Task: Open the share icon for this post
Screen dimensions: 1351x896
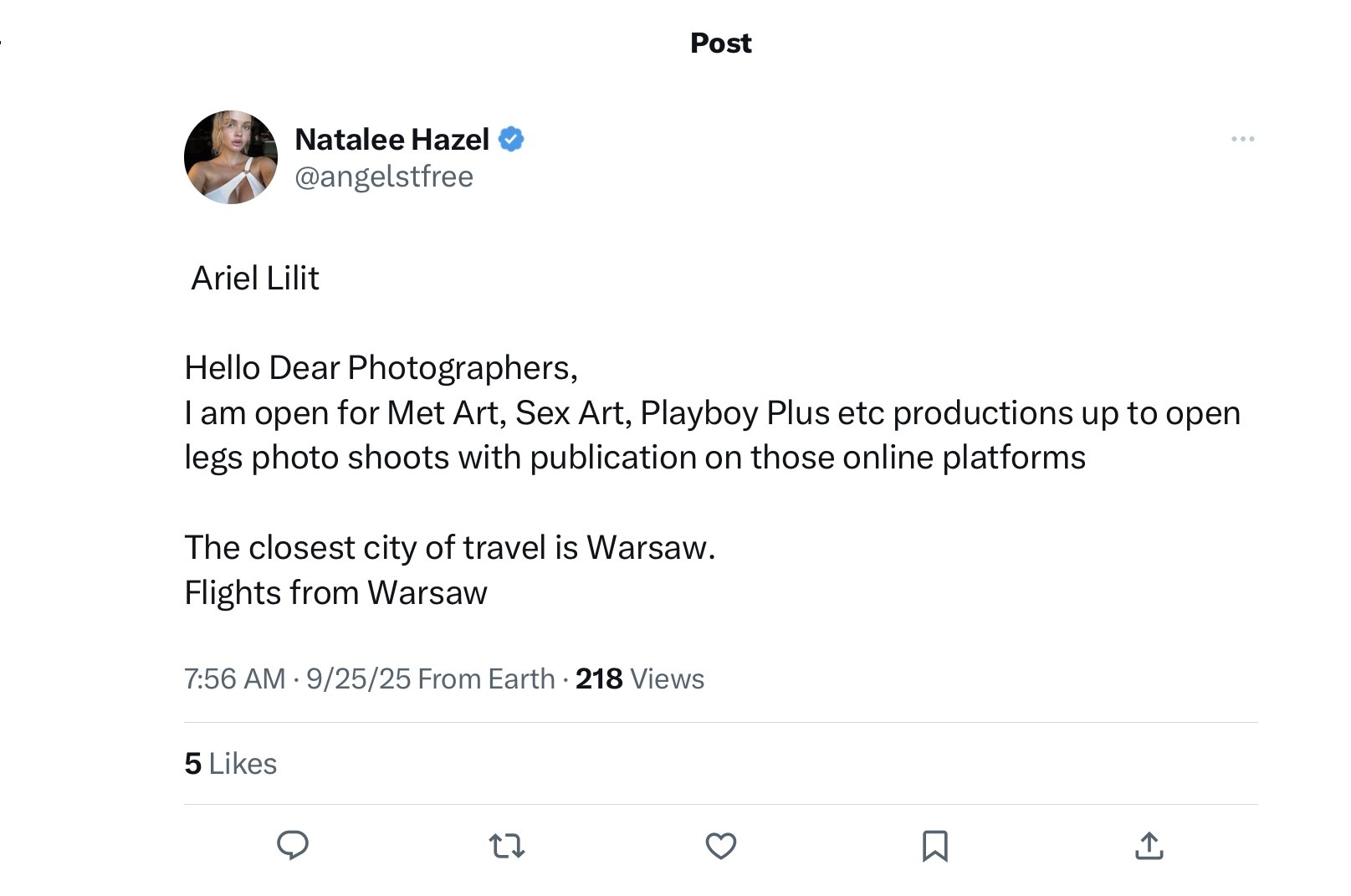Action: pos(1149,846)
